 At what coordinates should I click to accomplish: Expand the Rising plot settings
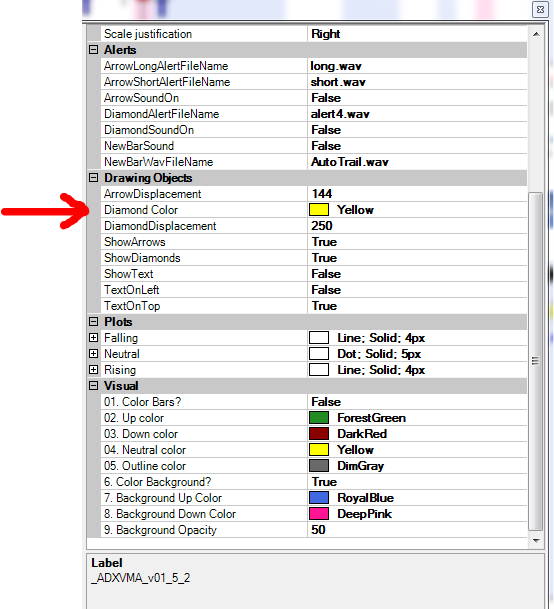coord(93,369)
